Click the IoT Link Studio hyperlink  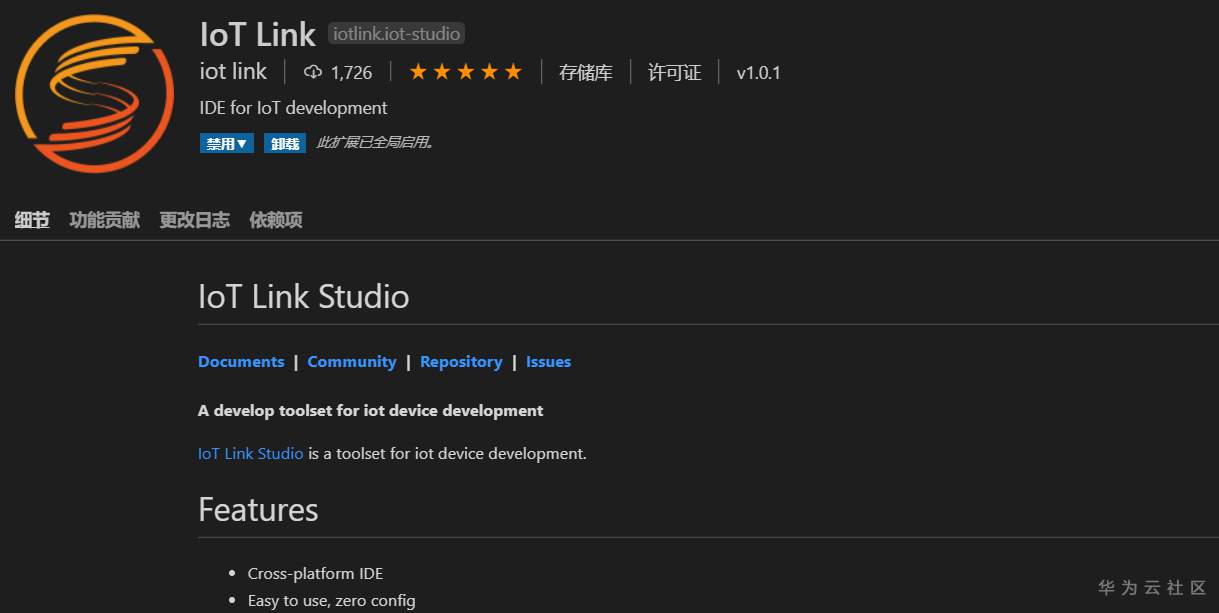point(250,453)
